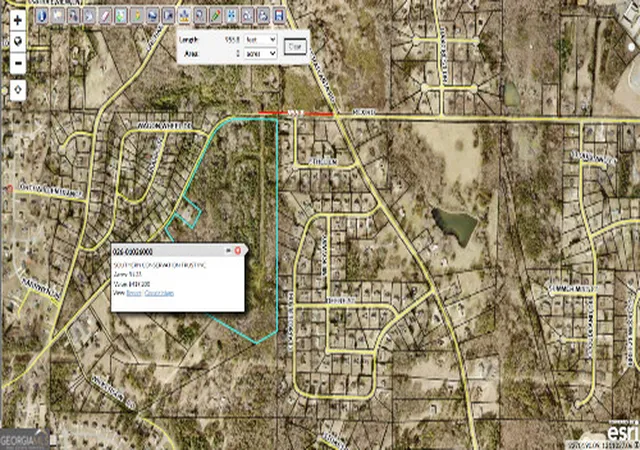Click the magnifier search tool in toolbar
The height and width of the screenshot is (450, 640).
tap(200, 16)
